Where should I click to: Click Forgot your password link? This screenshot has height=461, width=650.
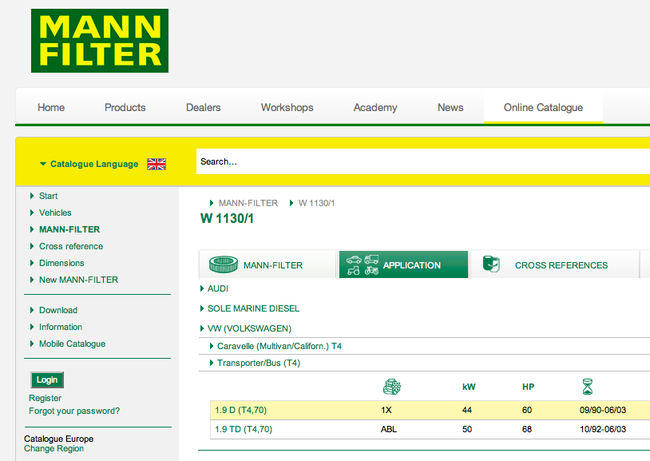pos(74,411)
